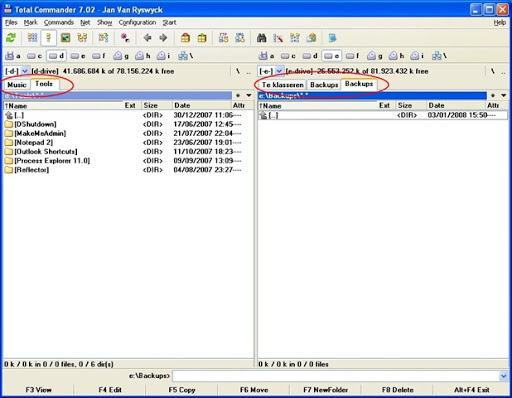Open the Configuration menu

[137, 22]
